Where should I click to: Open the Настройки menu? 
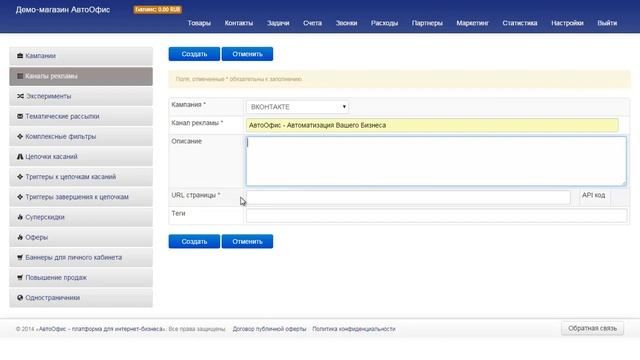(567, 23)
